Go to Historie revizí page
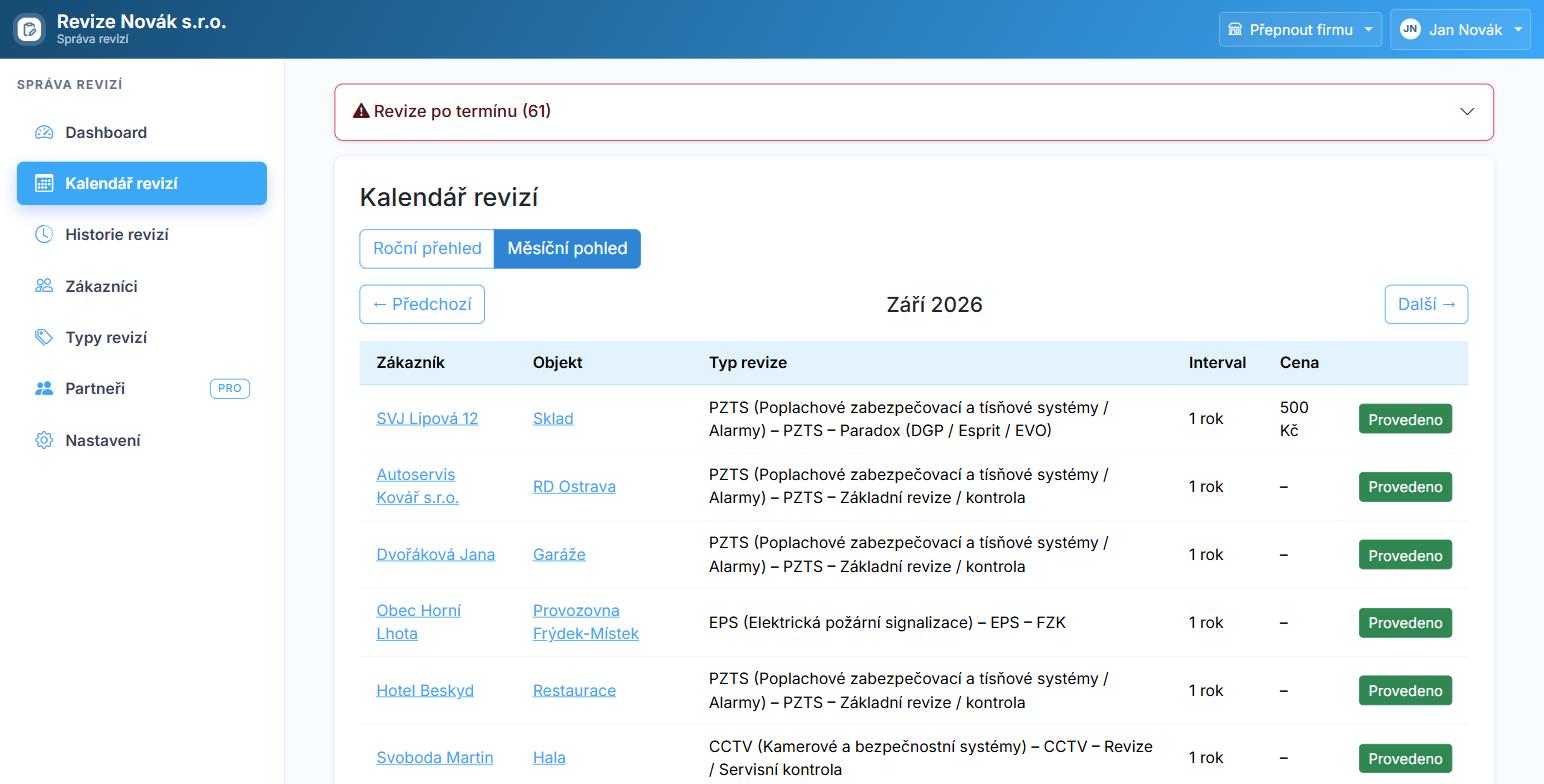The image size is (1544, 784). coord(142,234)
